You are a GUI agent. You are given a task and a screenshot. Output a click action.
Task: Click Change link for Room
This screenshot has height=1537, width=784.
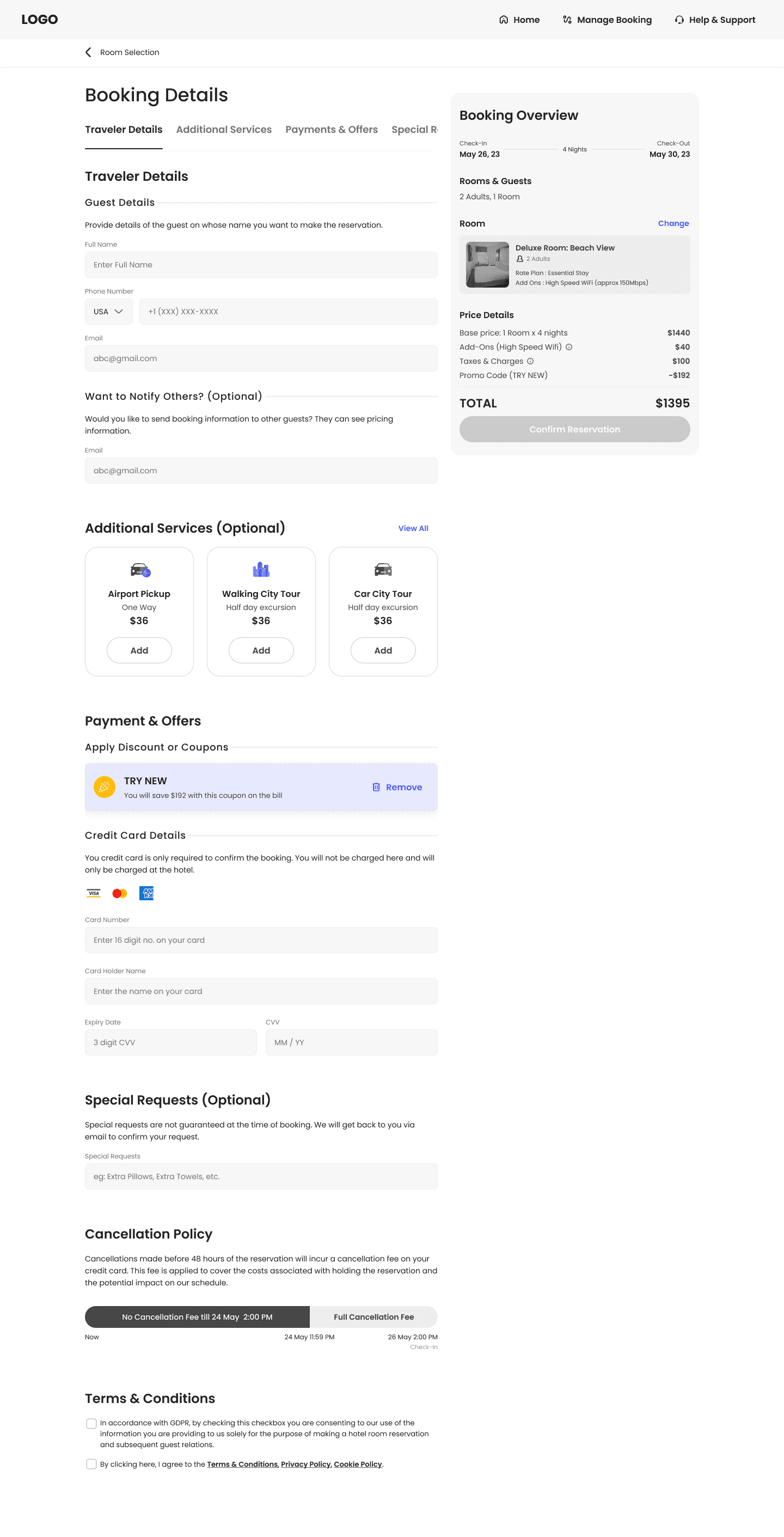673,223
